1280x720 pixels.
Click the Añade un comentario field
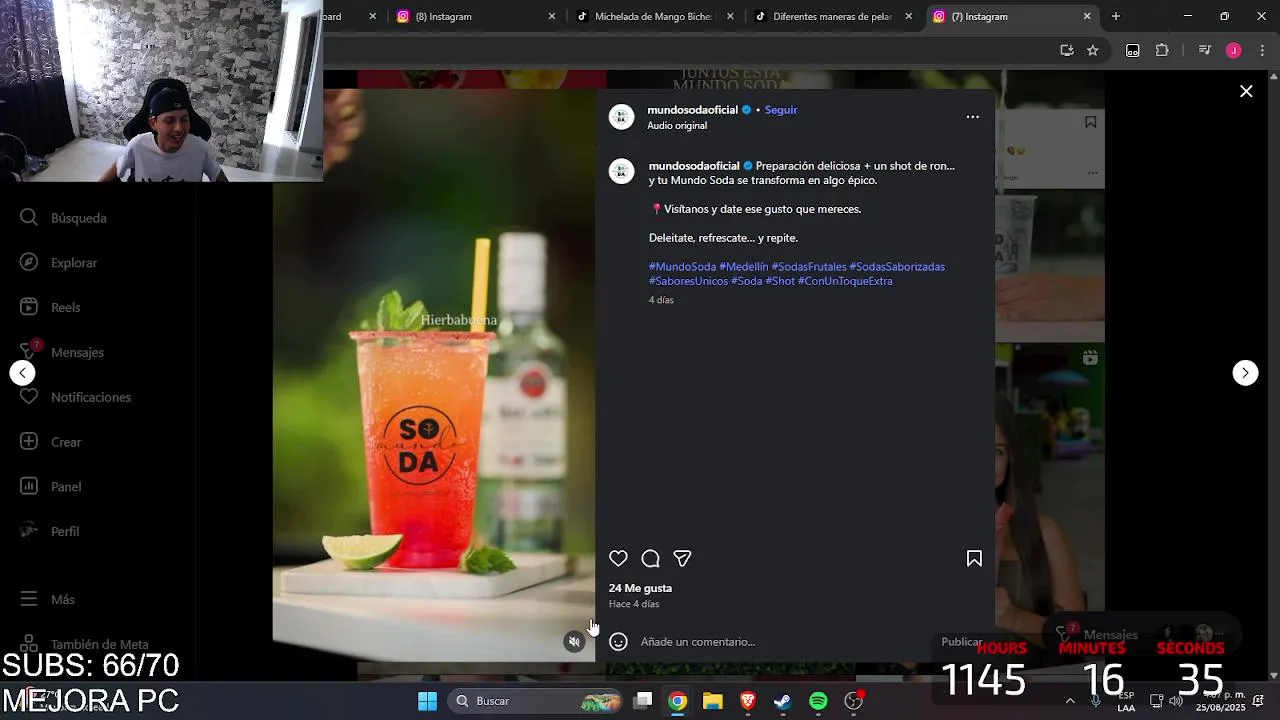(x=785, y=642)
